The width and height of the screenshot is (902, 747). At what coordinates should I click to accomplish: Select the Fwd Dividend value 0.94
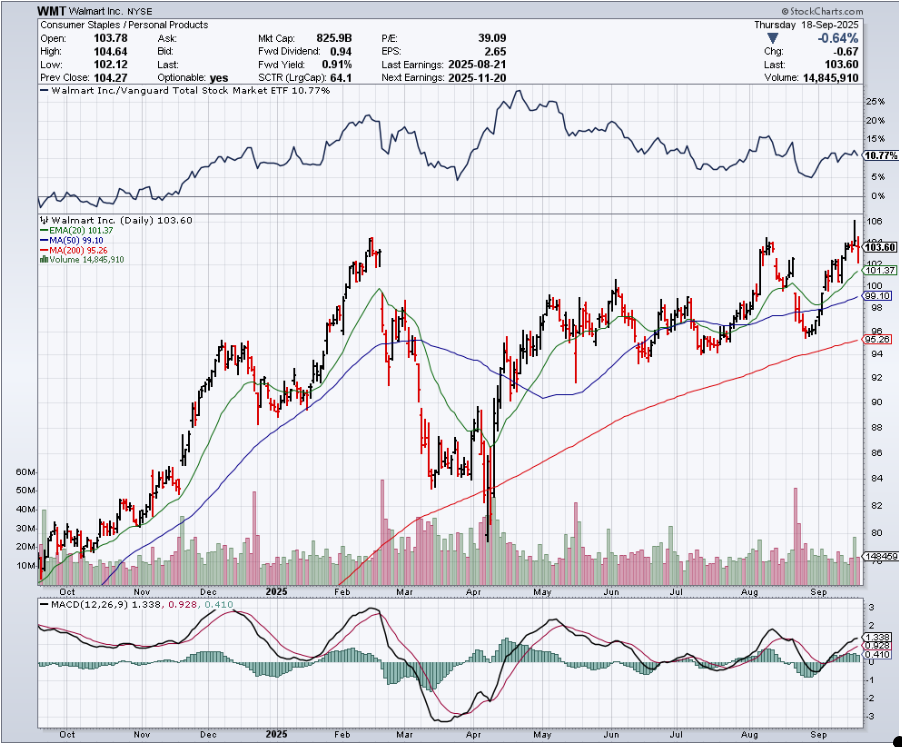(341, 52)
